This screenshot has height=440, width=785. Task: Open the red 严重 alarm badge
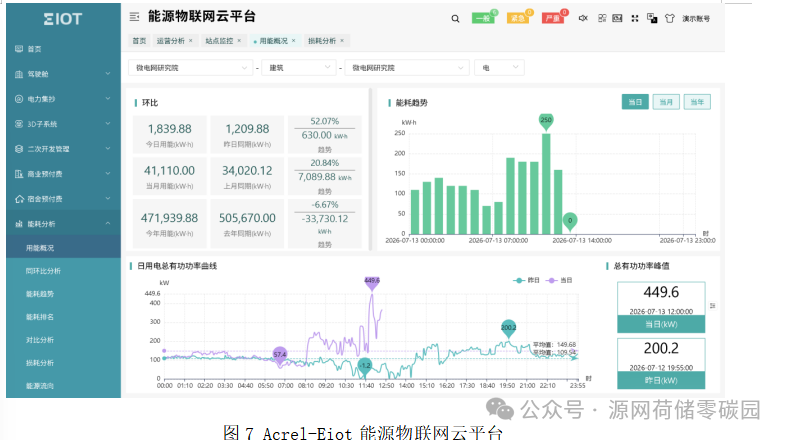coord(553,18)
